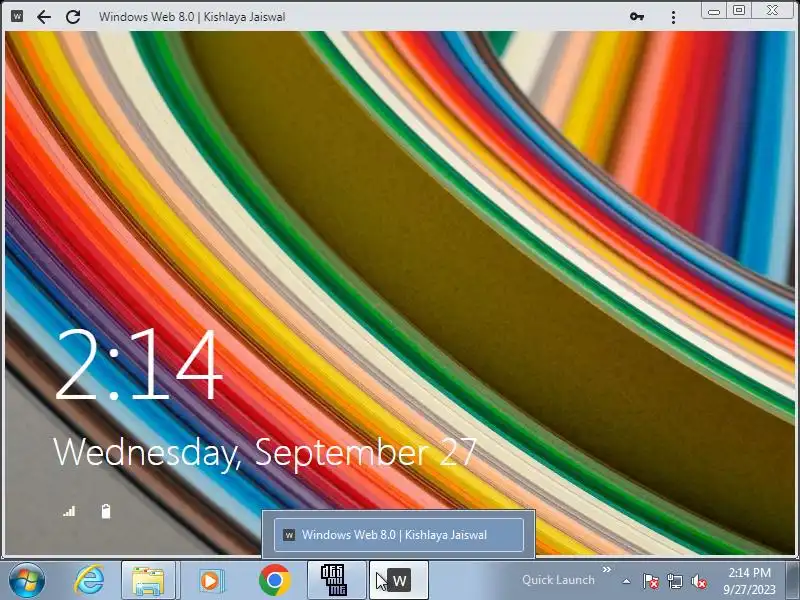The width and height of the screenshot is (800, 600).
Task: Click the Windows Web 8.0 window title text
Action: point(192,17)
